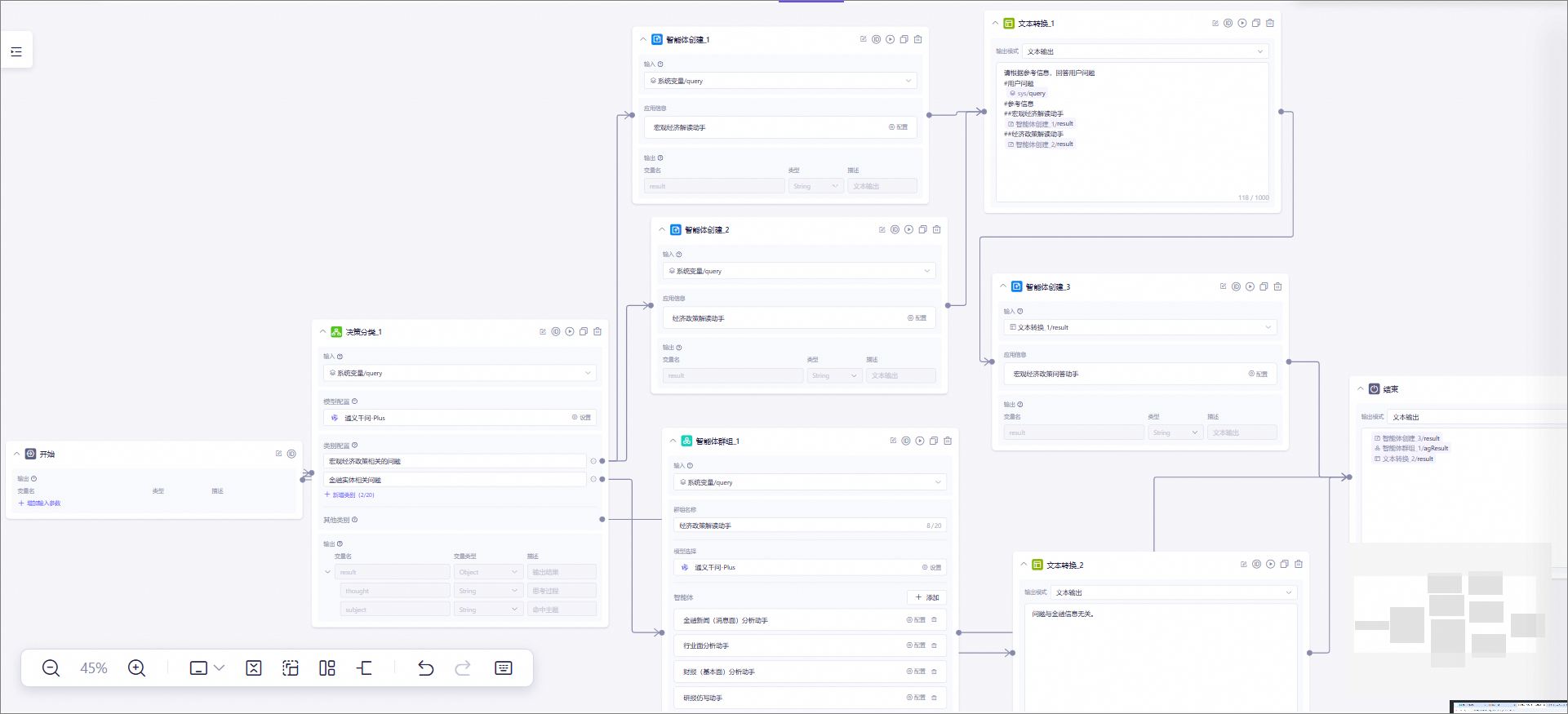Screen dimensions: 1568x714
Task: Click the 金融实体相关问题 category field
Action: pos(455,480)
